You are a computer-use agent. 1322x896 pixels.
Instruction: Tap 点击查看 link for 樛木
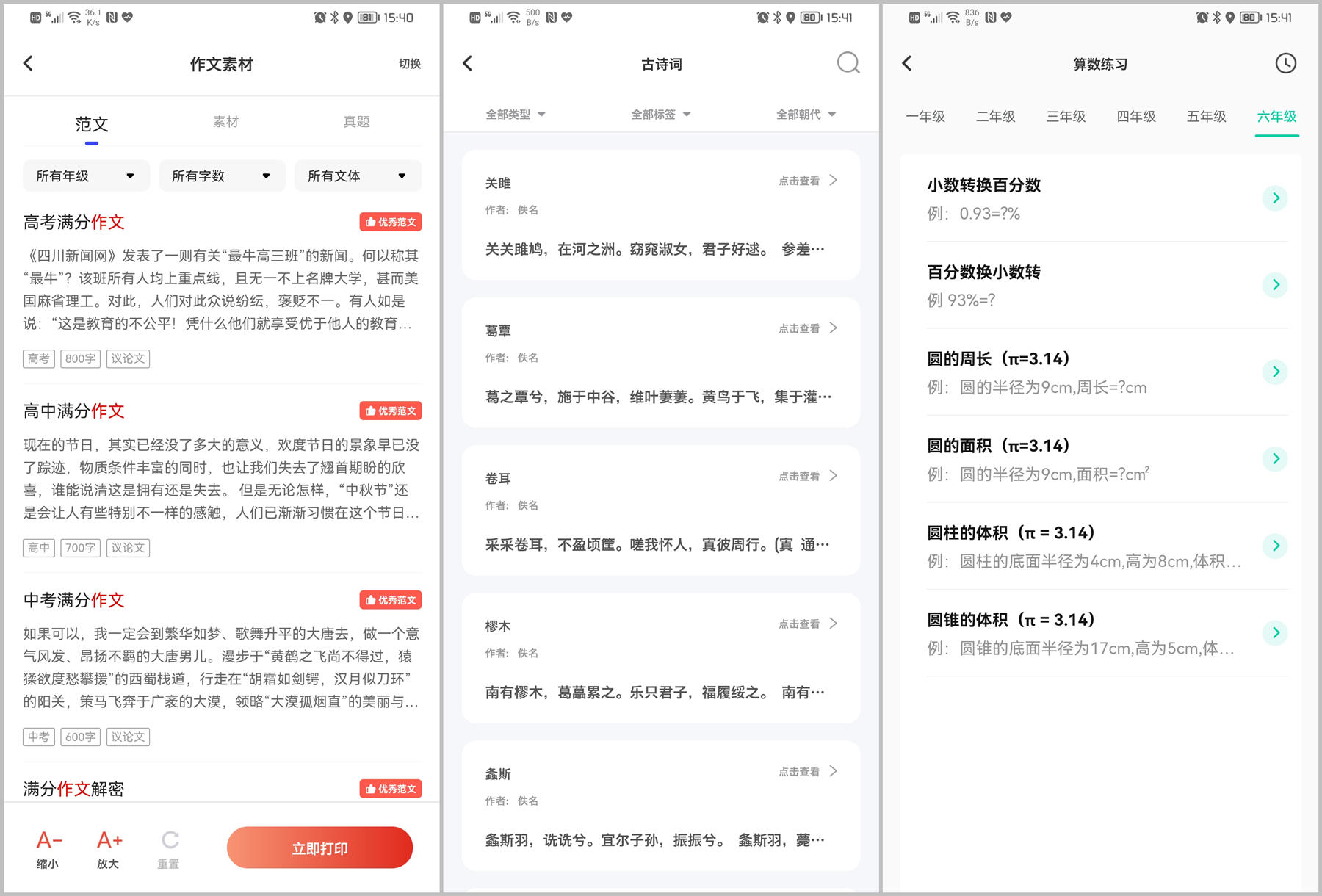click(x=799, y=624)
